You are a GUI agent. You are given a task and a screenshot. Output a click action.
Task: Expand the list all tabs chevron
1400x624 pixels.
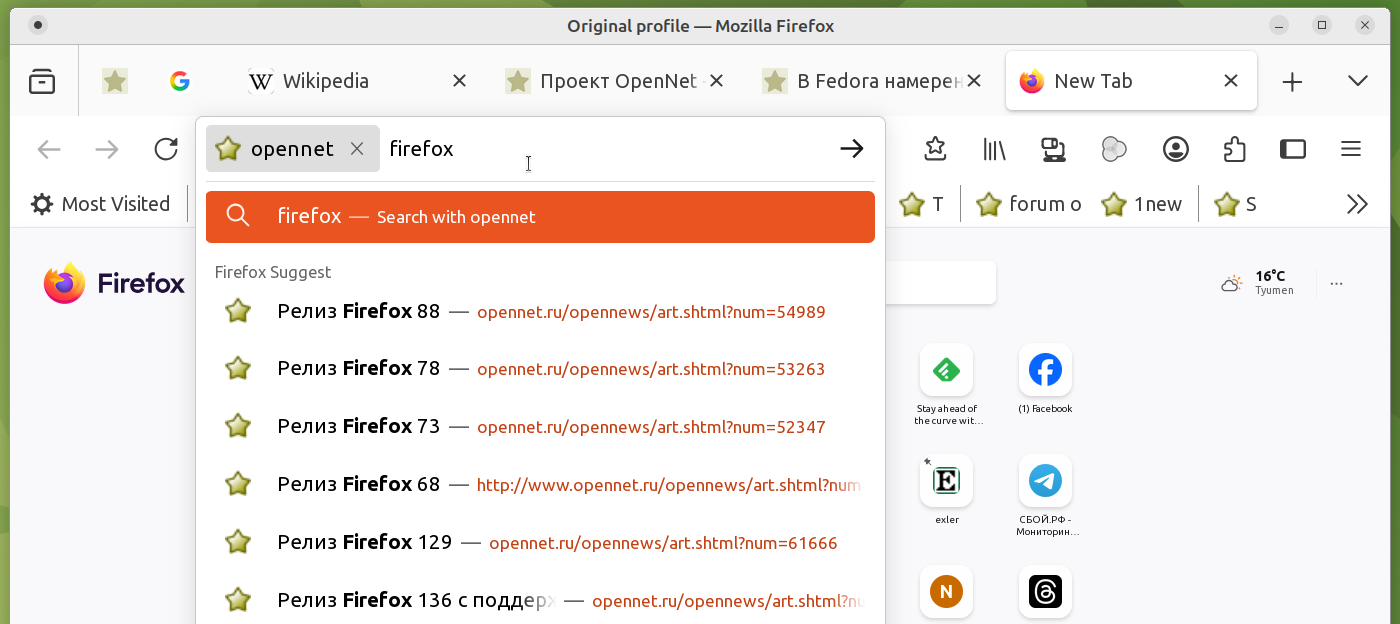1357,81
